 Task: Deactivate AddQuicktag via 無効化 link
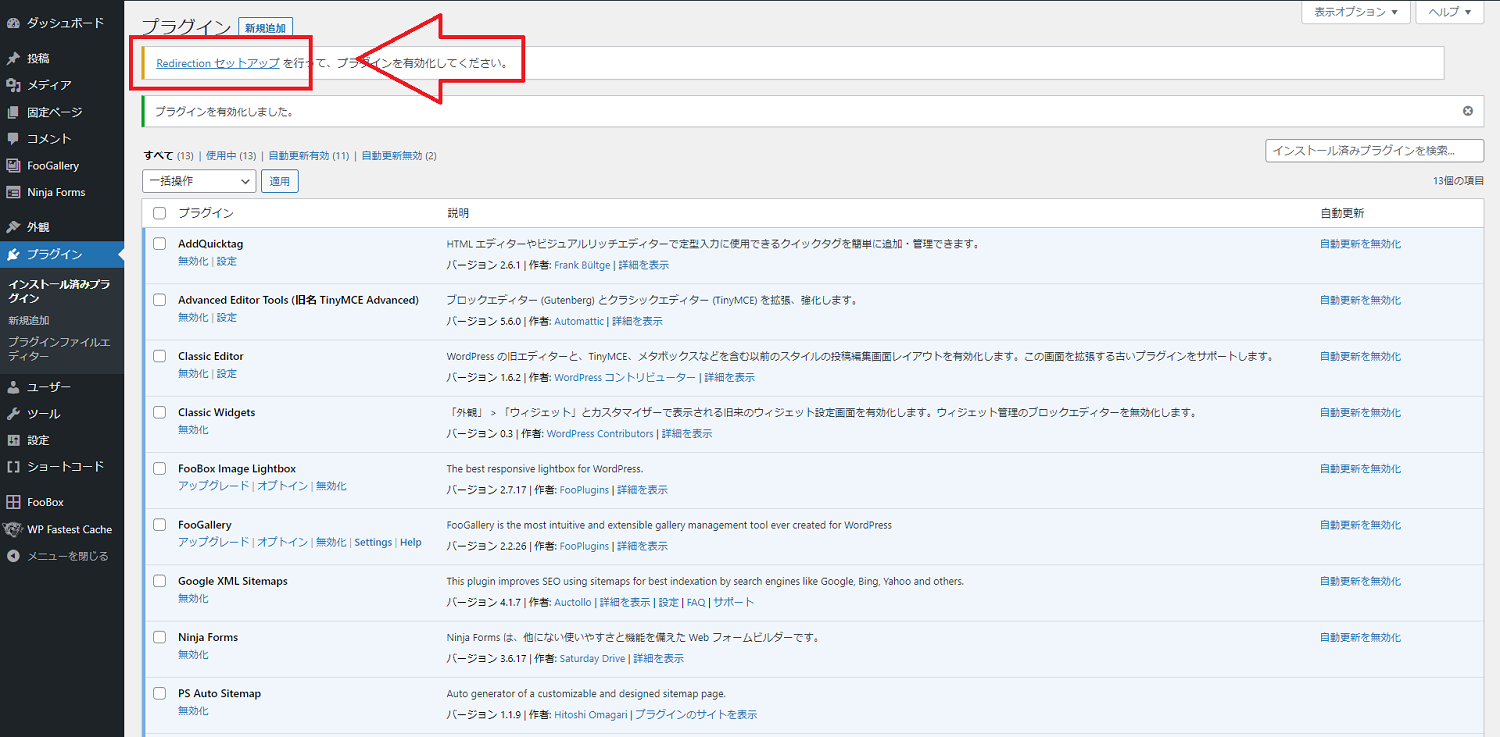193,261
